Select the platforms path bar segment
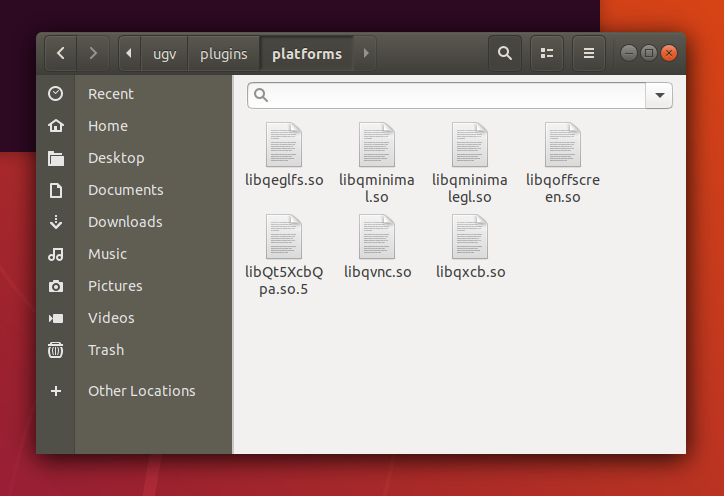This screenshot has width=724, height=496. 307,54
